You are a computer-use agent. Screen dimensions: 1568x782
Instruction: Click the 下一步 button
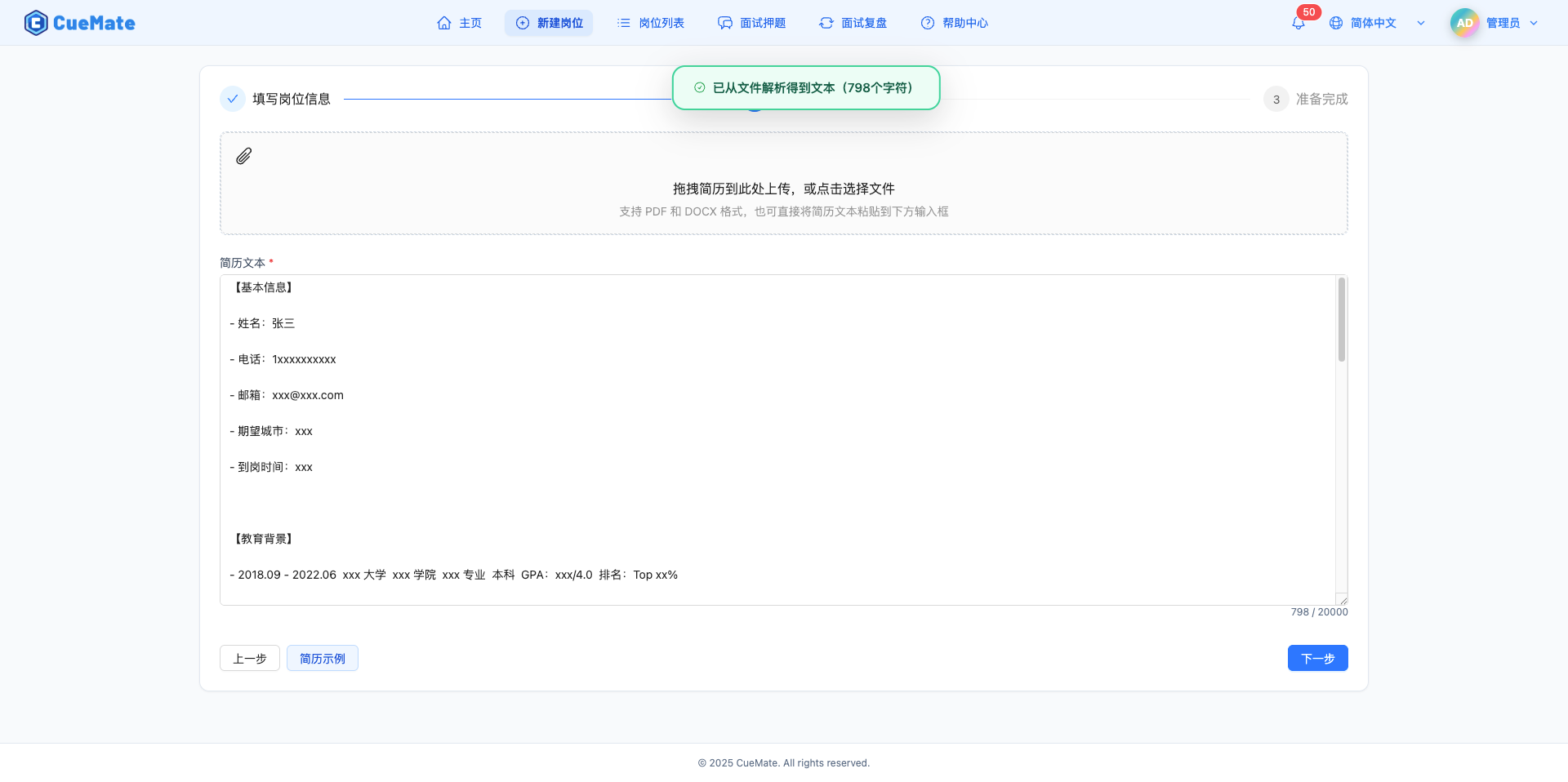coord(1317,658)
